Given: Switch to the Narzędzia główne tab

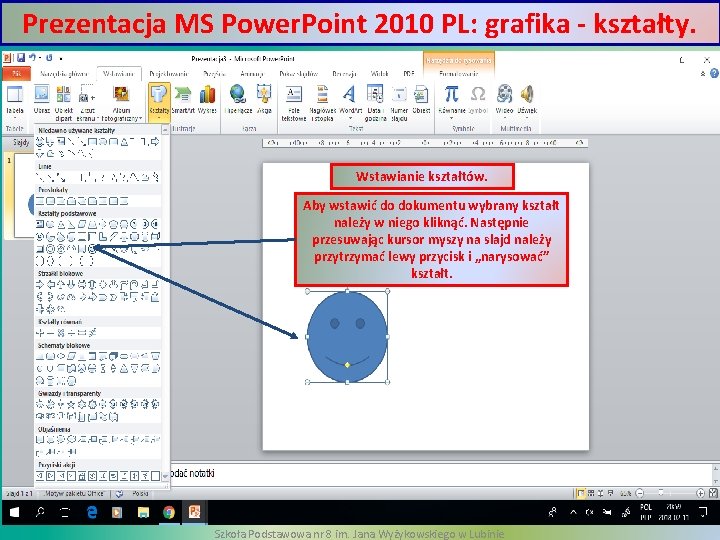Looking at the screenshot, I should [x=63, y=73].
